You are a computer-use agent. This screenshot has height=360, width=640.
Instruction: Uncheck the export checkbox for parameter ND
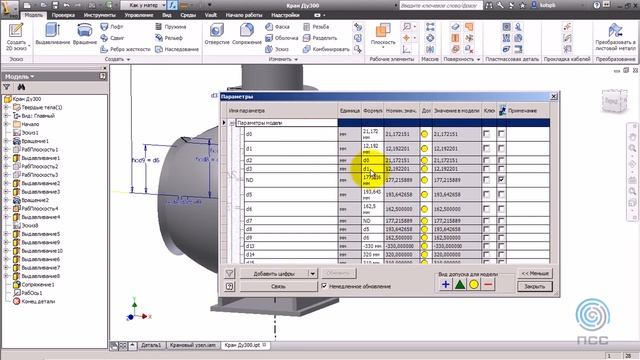501,180
